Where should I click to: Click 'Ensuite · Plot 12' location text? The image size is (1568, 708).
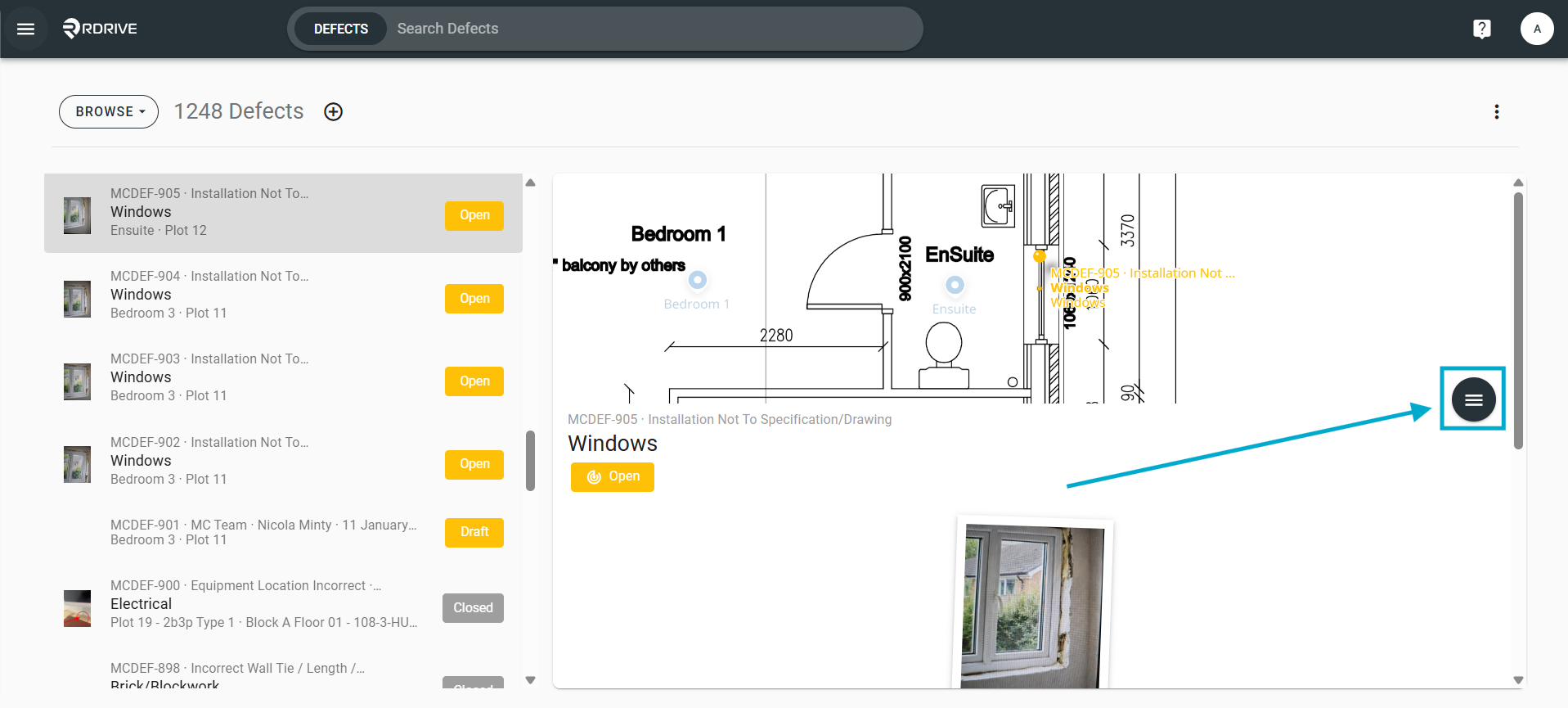tap(159, 231)
